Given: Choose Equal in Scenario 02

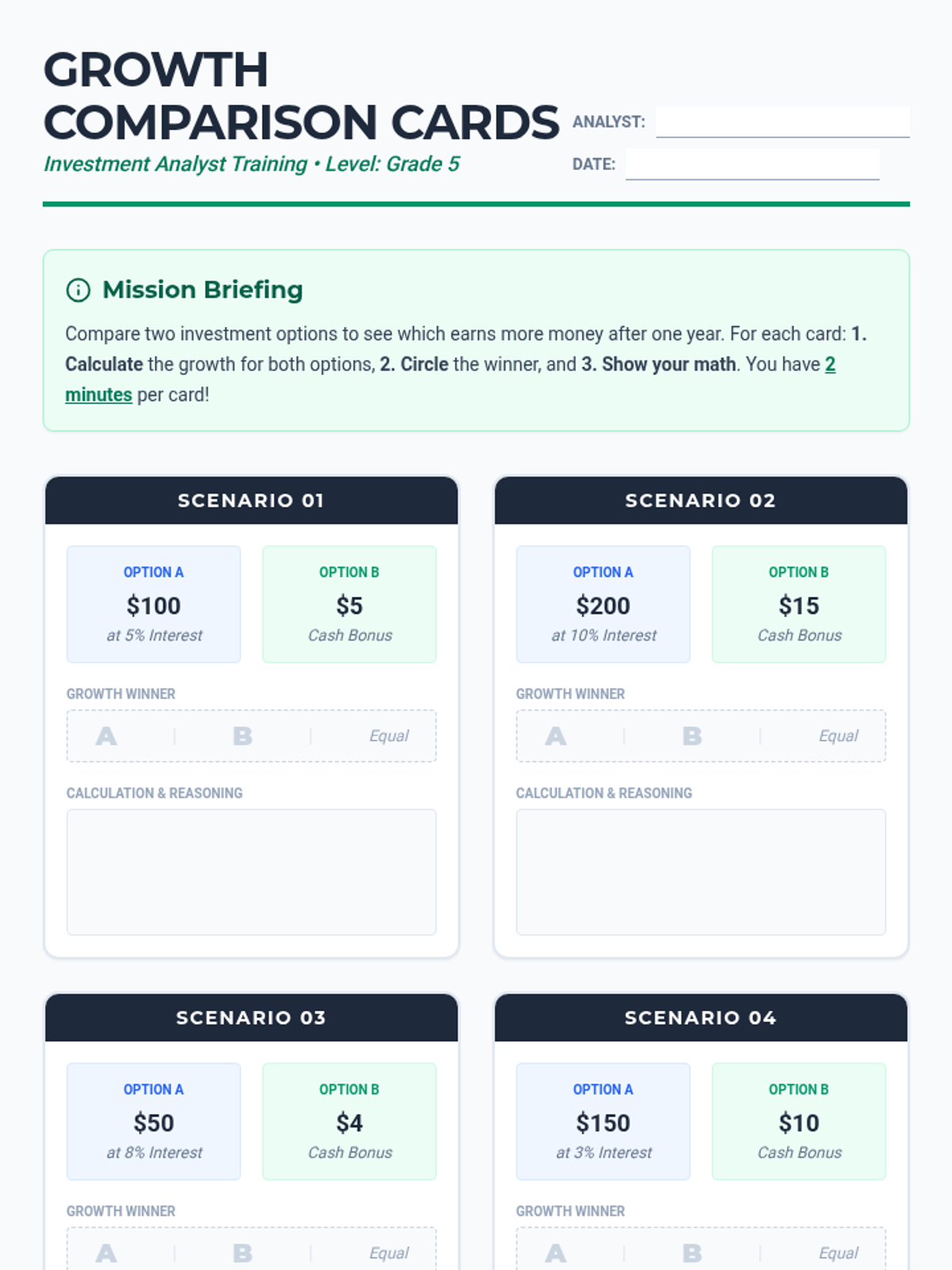Looking at the screenshot, I should (839, 736).
